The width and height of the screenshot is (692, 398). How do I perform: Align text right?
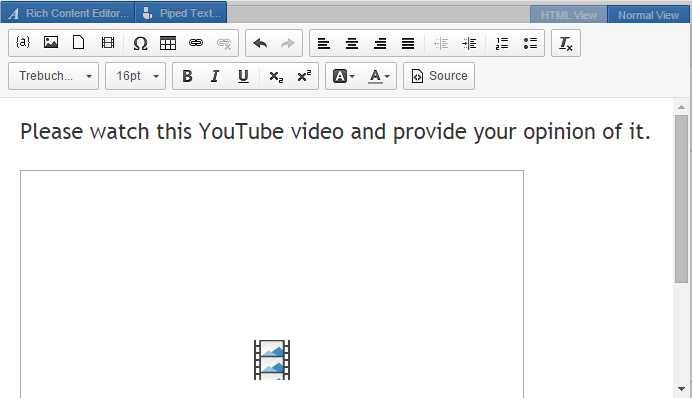pos(380,43)
